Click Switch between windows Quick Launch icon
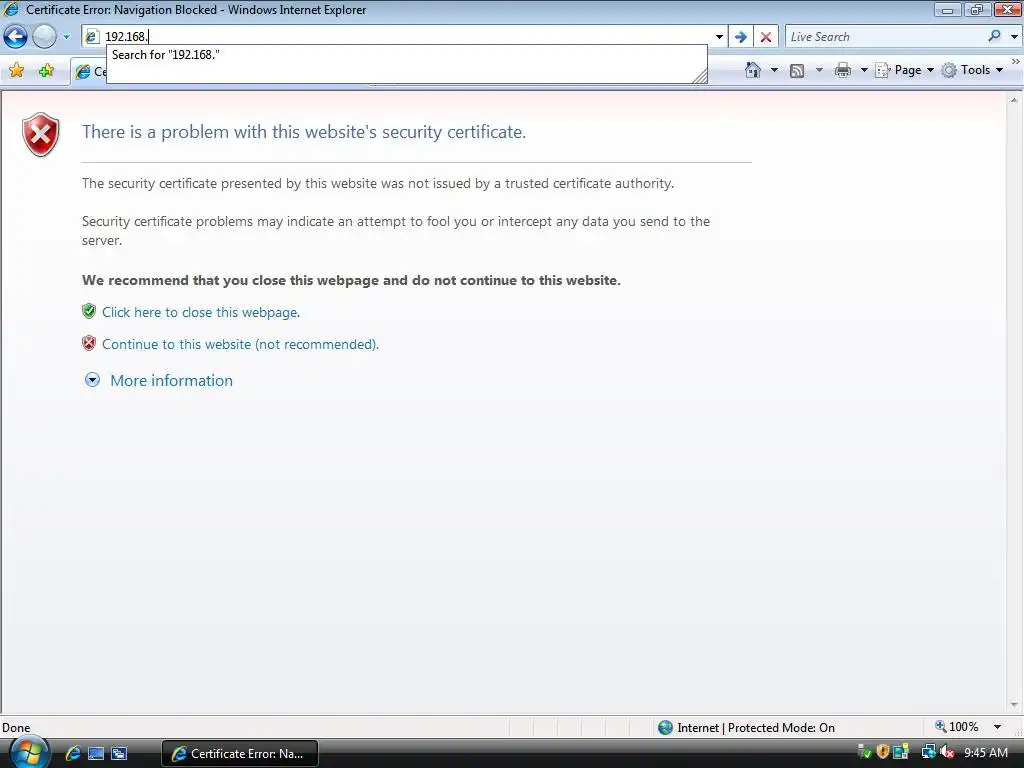1024x768 pixels. (x=119, y=754)
